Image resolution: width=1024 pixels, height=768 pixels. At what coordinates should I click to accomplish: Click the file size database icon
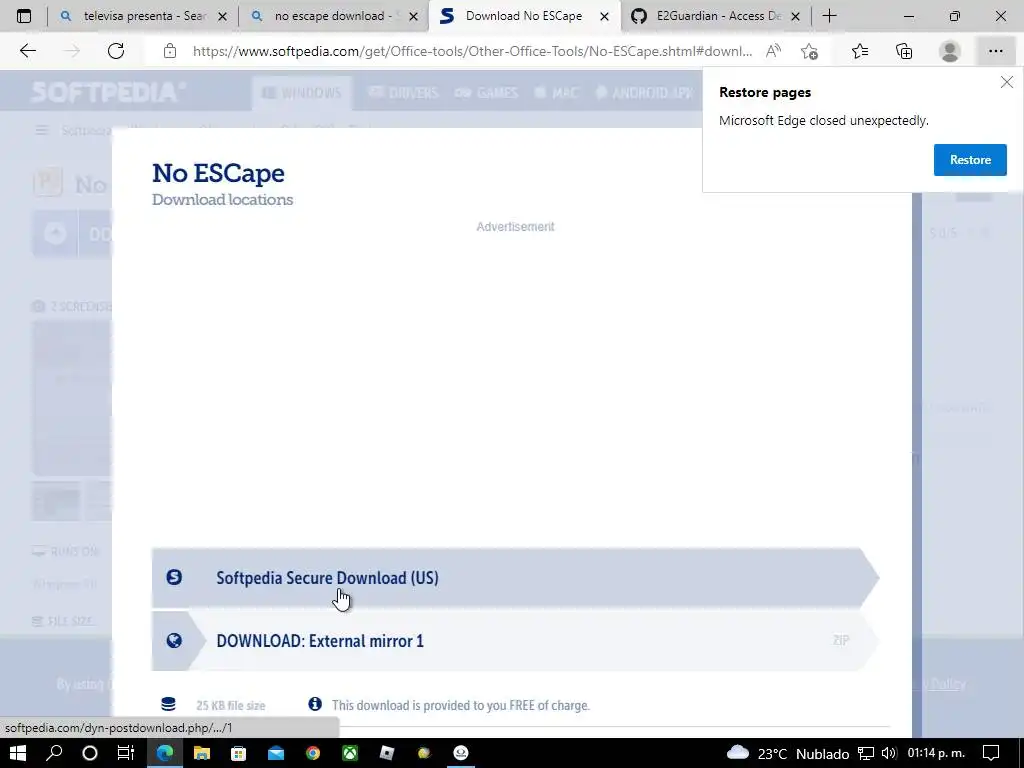[x=168, y=704]
